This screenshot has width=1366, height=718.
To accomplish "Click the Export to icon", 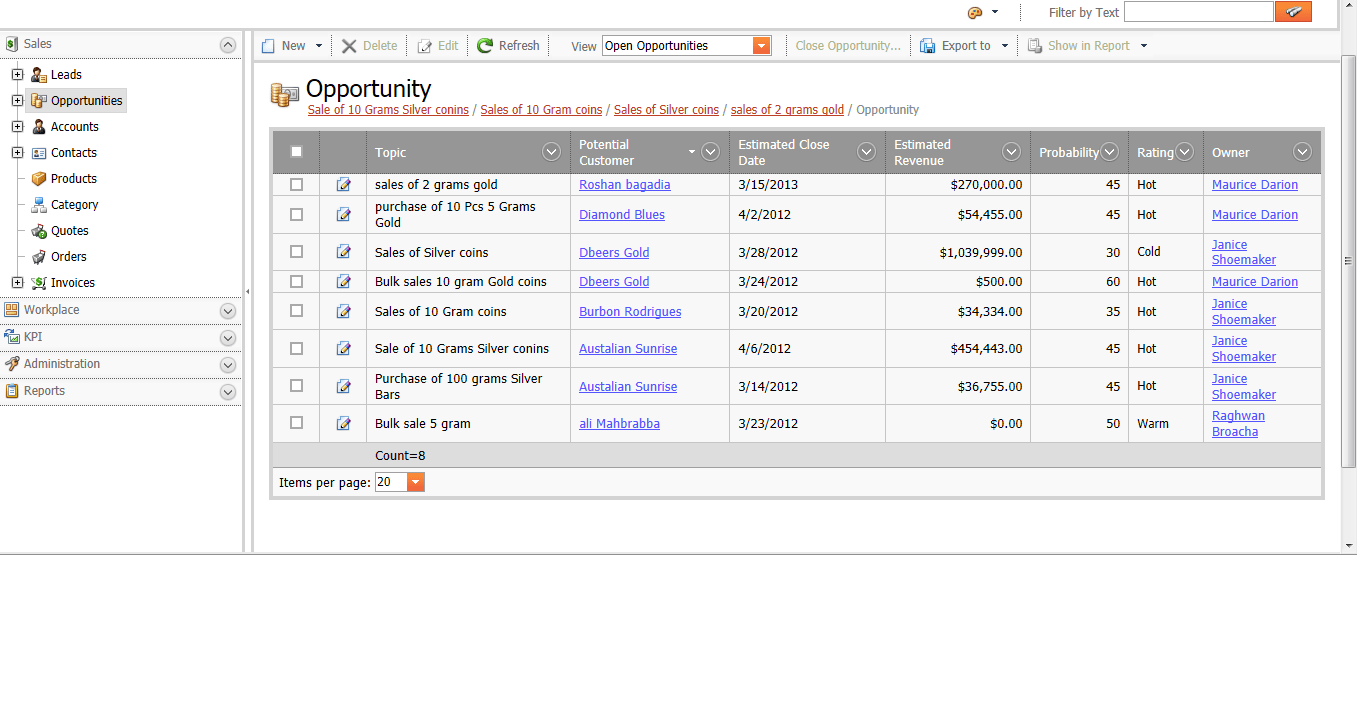I will [928, 46].
